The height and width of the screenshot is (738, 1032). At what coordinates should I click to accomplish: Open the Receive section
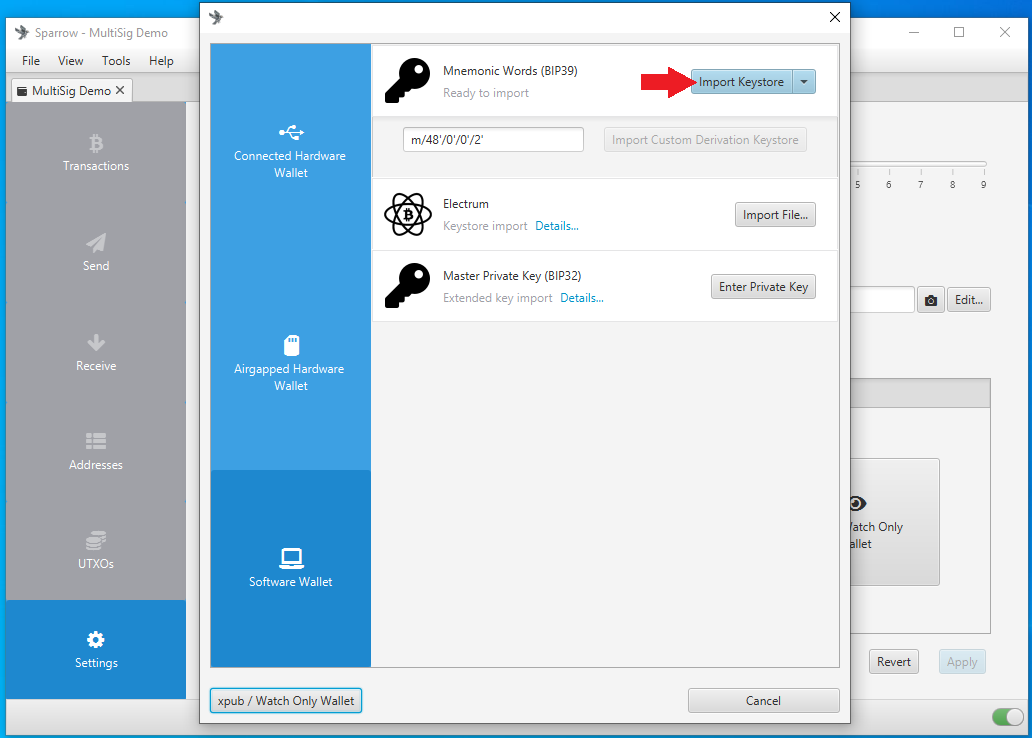click(x=96, y=352)
